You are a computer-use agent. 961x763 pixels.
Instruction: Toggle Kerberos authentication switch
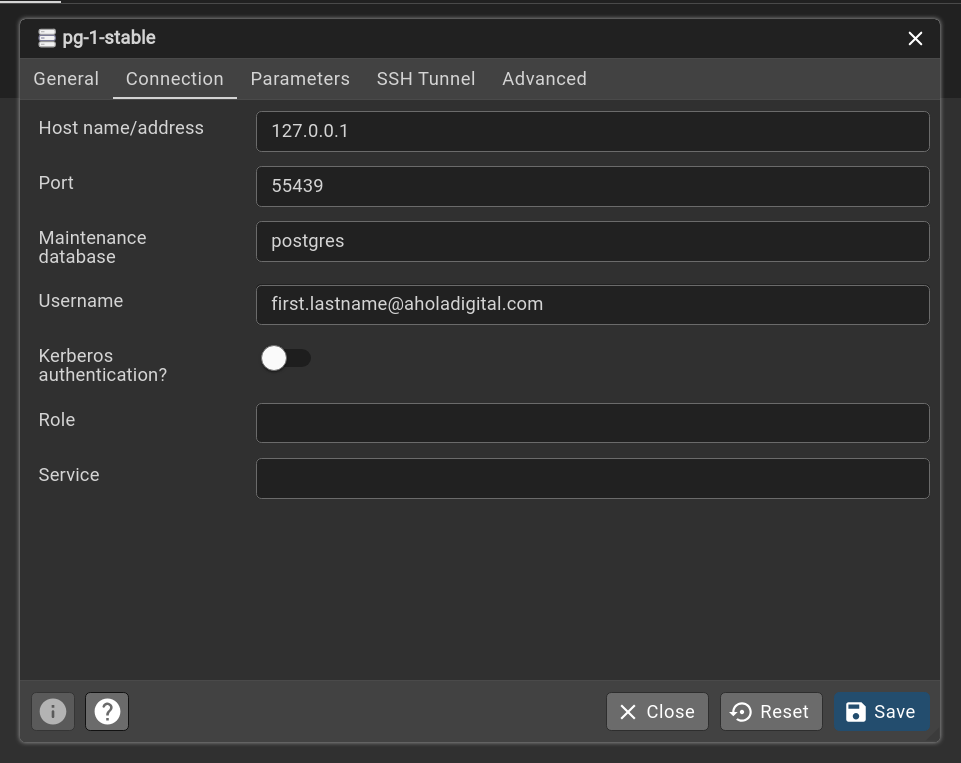[286, 358]
